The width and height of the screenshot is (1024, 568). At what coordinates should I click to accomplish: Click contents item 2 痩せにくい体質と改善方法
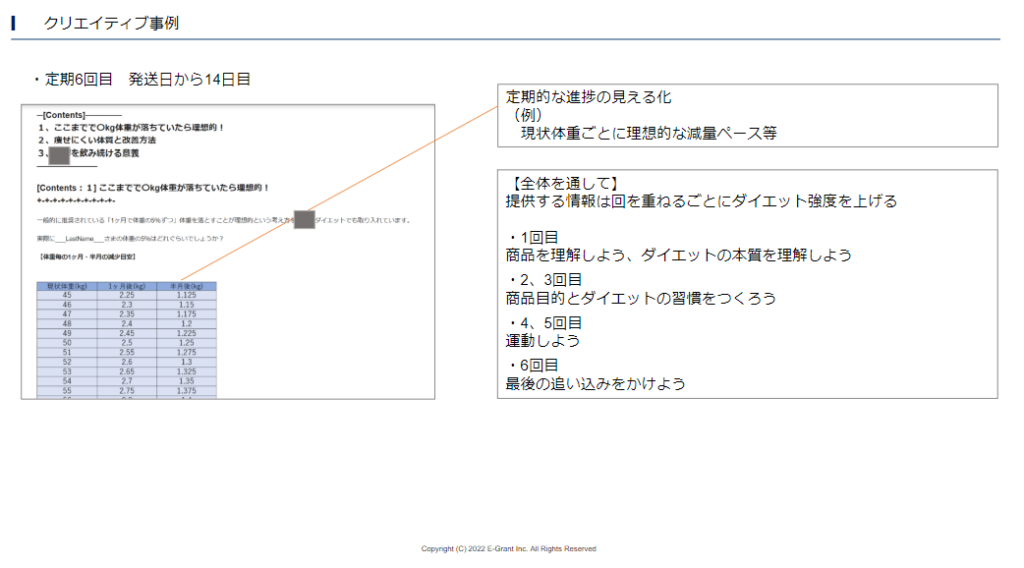[x=102, y=141]
